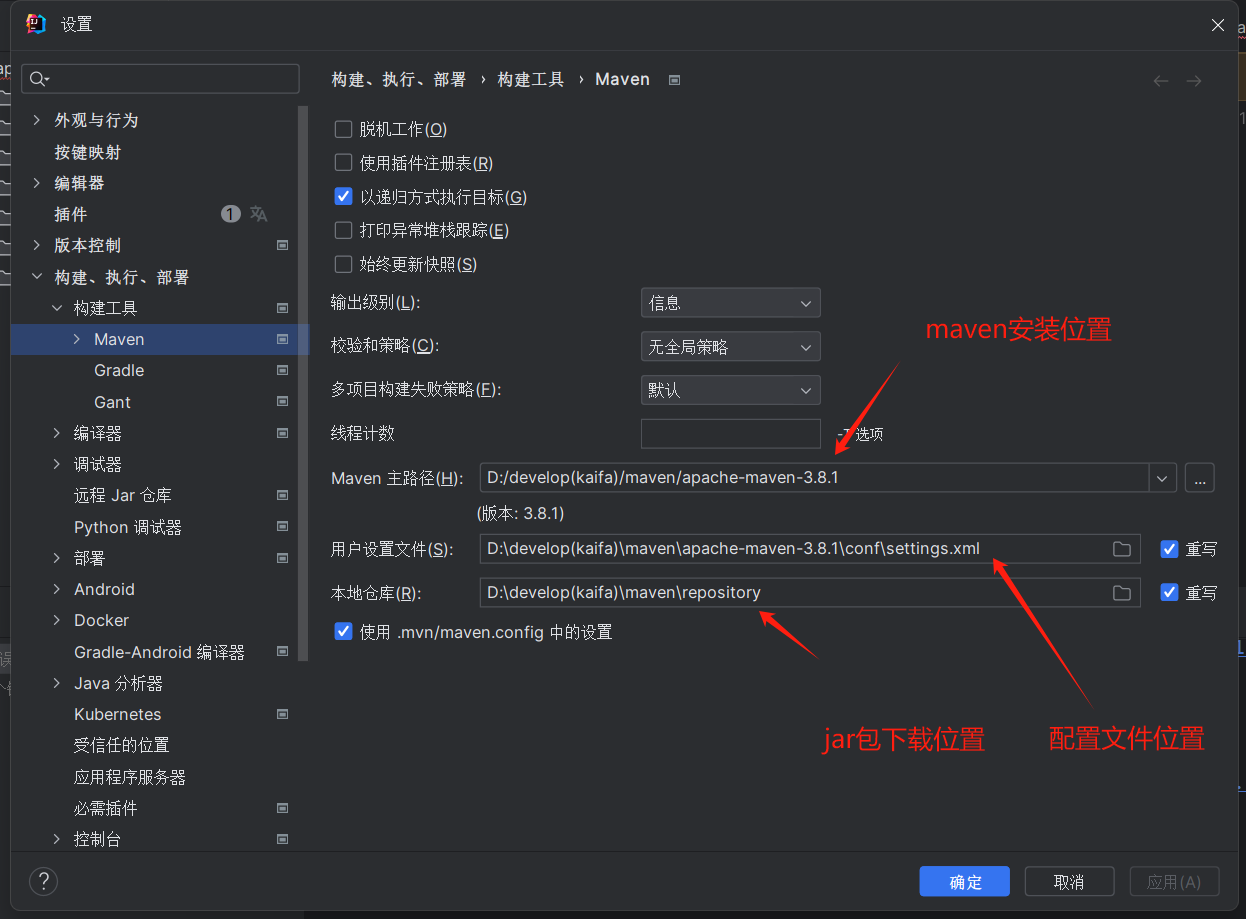
Task: Navigate forward with the right arrow
Action: point(1194,80)
